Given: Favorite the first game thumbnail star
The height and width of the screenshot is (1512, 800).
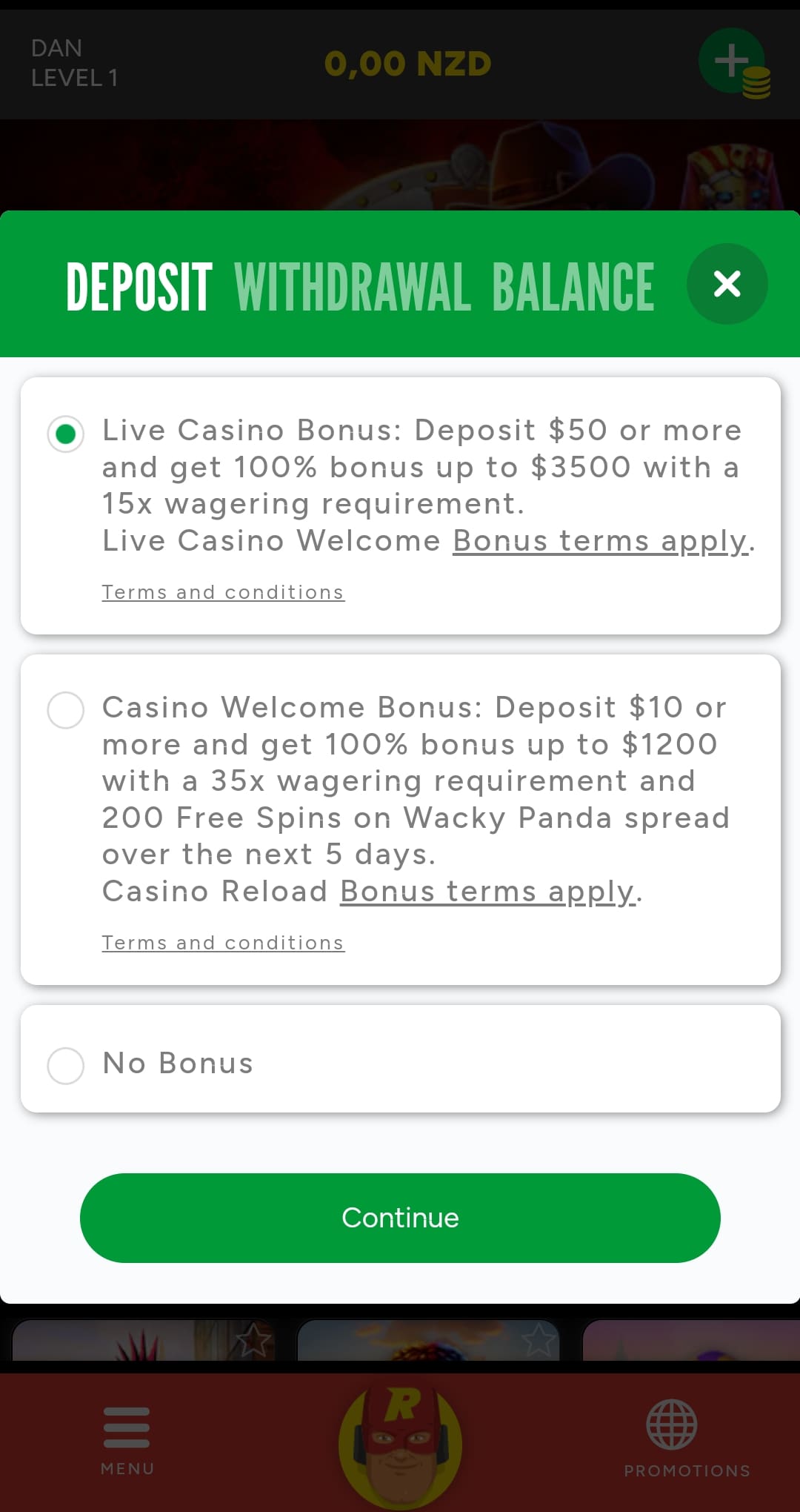Looking at the screenshot, I should coord(253,1340).
